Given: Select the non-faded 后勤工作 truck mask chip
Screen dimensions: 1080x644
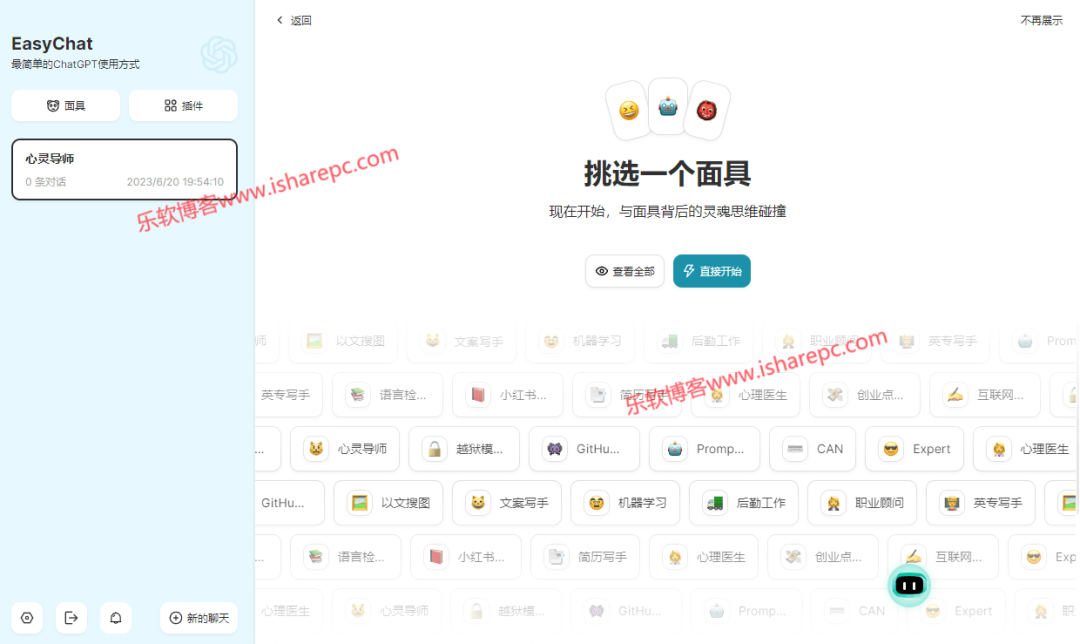Looking at the screenshot, I should coord(744,503).
